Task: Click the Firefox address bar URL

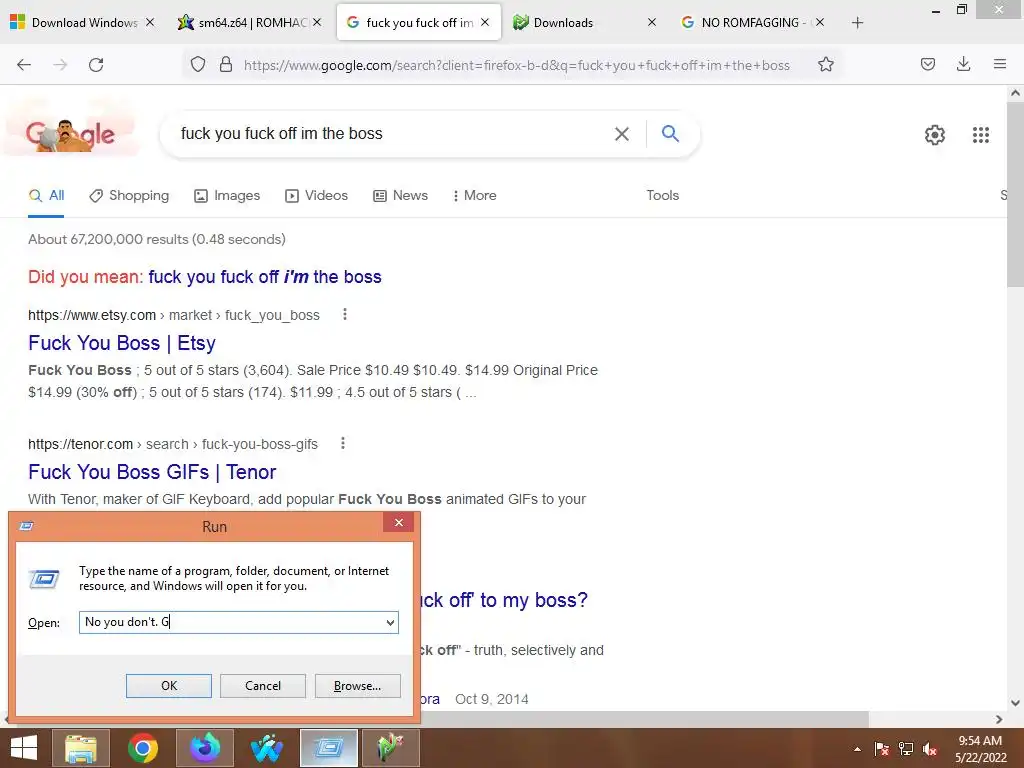Action: coord(516,65)
